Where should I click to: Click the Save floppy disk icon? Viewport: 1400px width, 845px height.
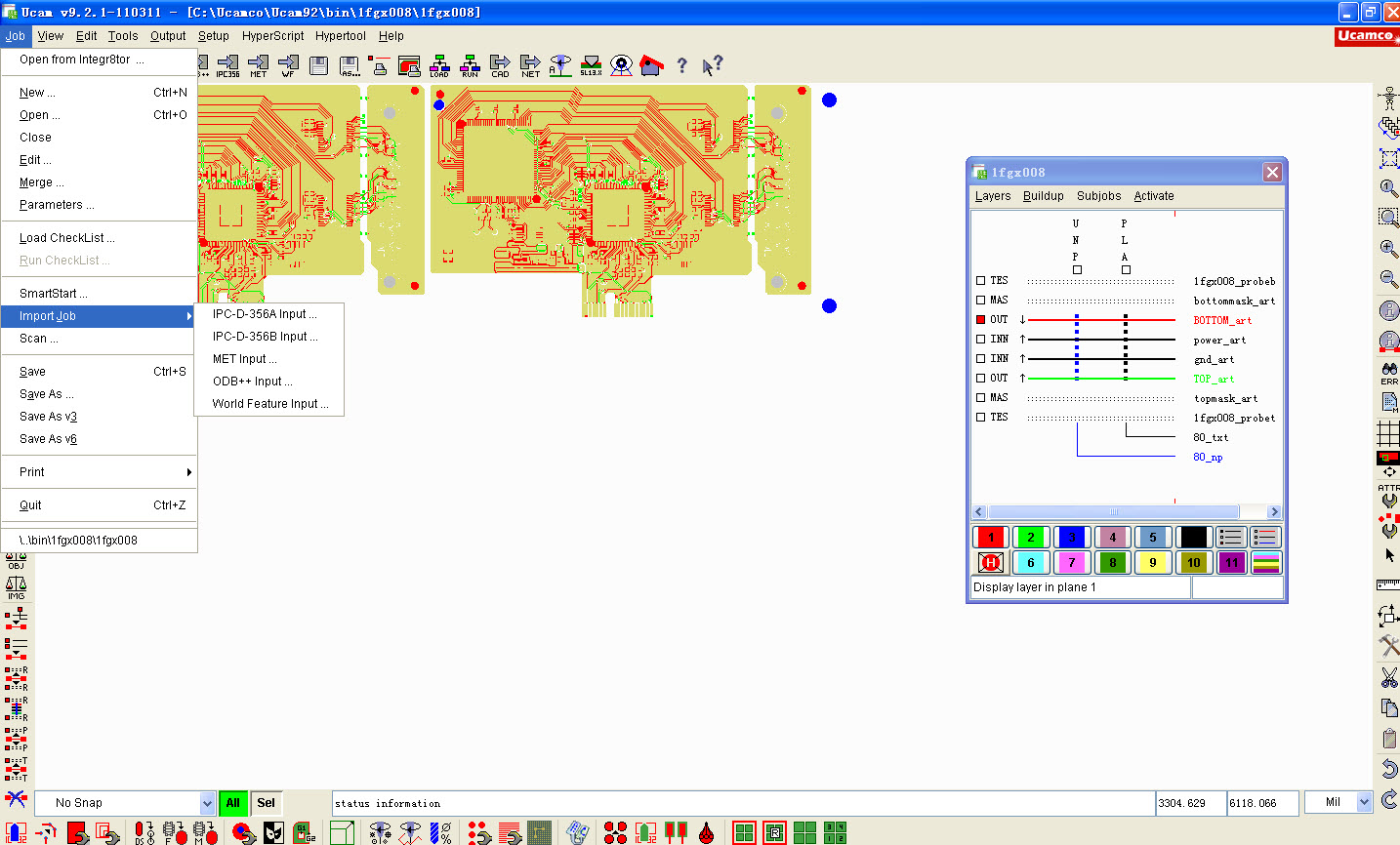coord(318,65)
